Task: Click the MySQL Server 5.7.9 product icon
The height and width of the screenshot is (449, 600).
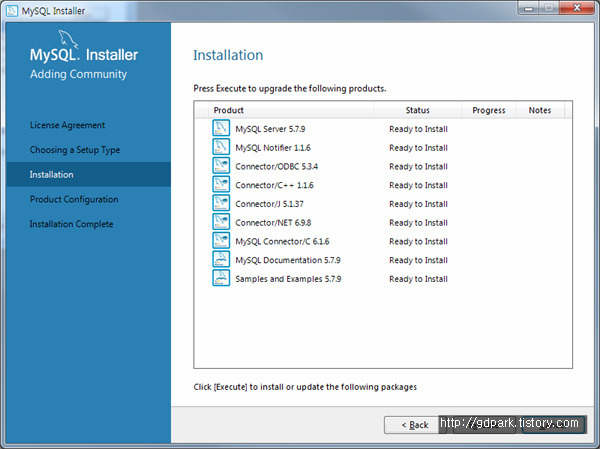Action: (x=221, y=128)
